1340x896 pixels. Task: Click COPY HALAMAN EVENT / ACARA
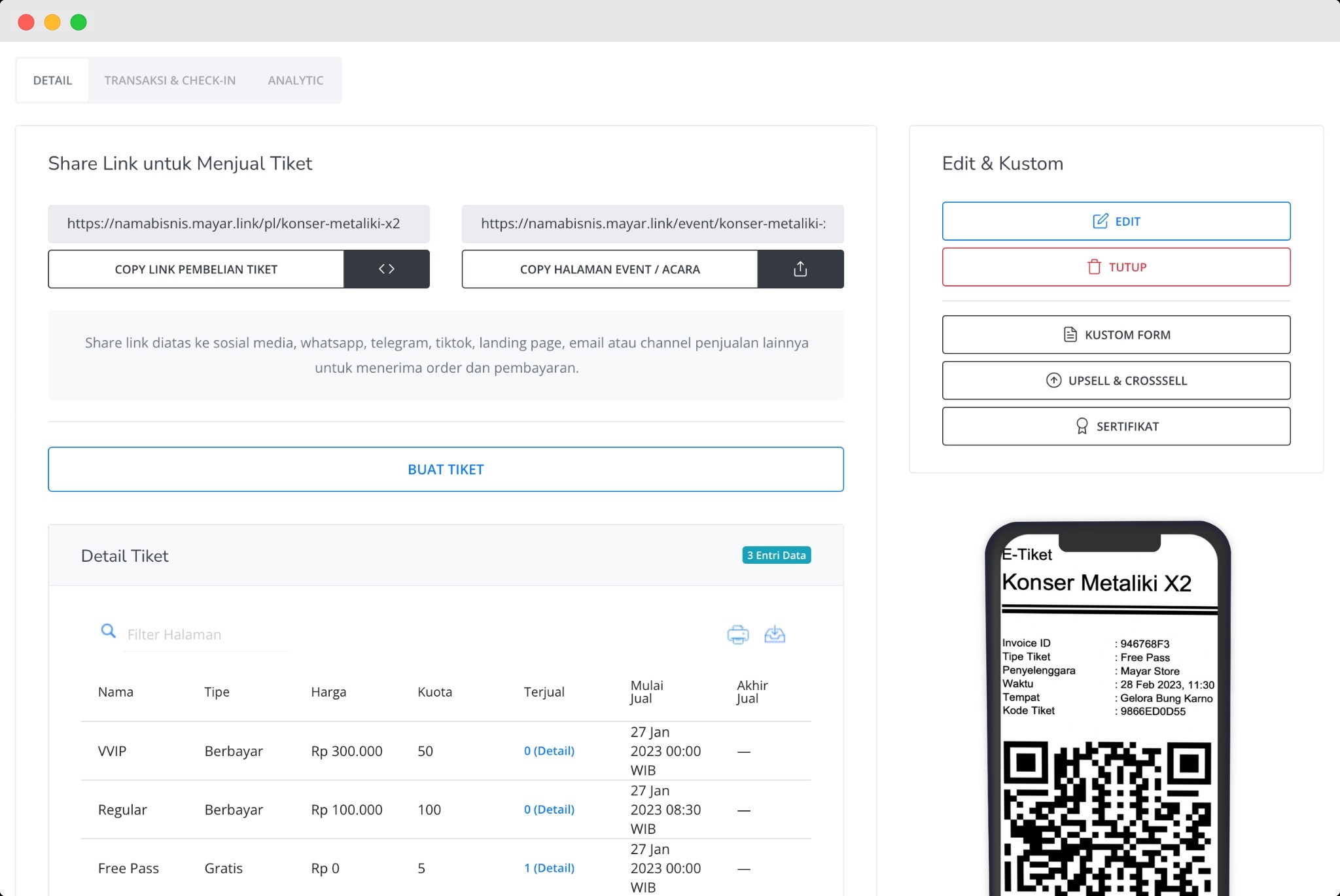(609, 269)
